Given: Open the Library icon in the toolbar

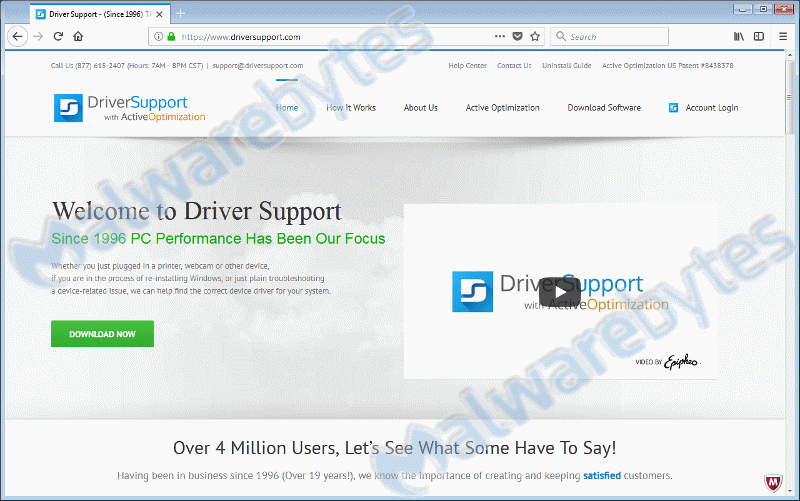Looking at the screenshot, I should 739,36.
